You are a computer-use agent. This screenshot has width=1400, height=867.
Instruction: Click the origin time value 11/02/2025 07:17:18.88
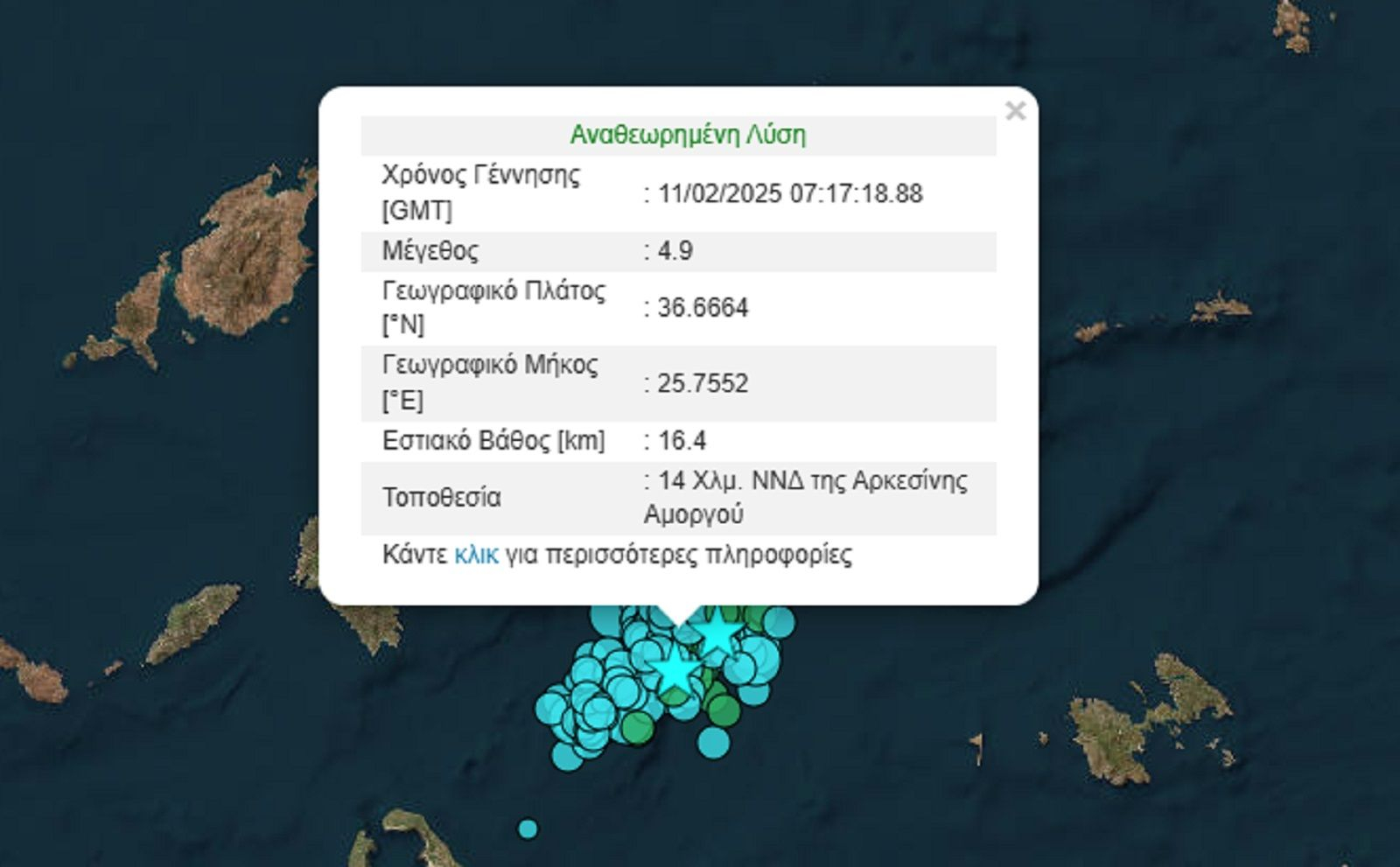point(789,193)
